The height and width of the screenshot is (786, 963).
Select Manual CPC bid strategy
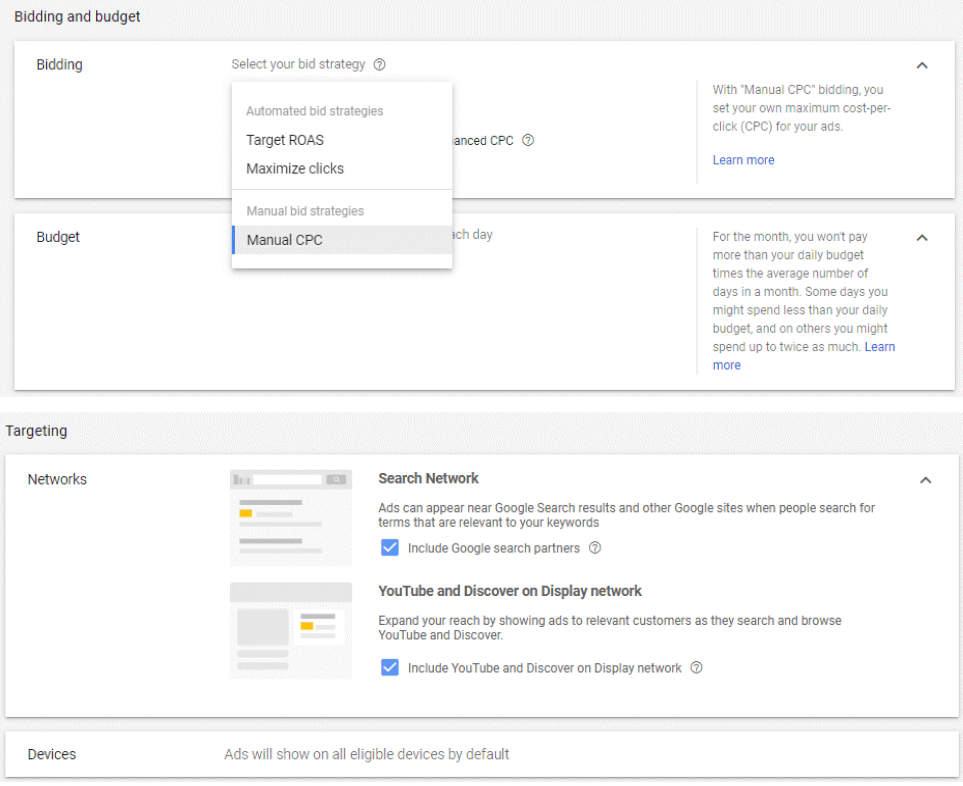click(x=342, y=240)
